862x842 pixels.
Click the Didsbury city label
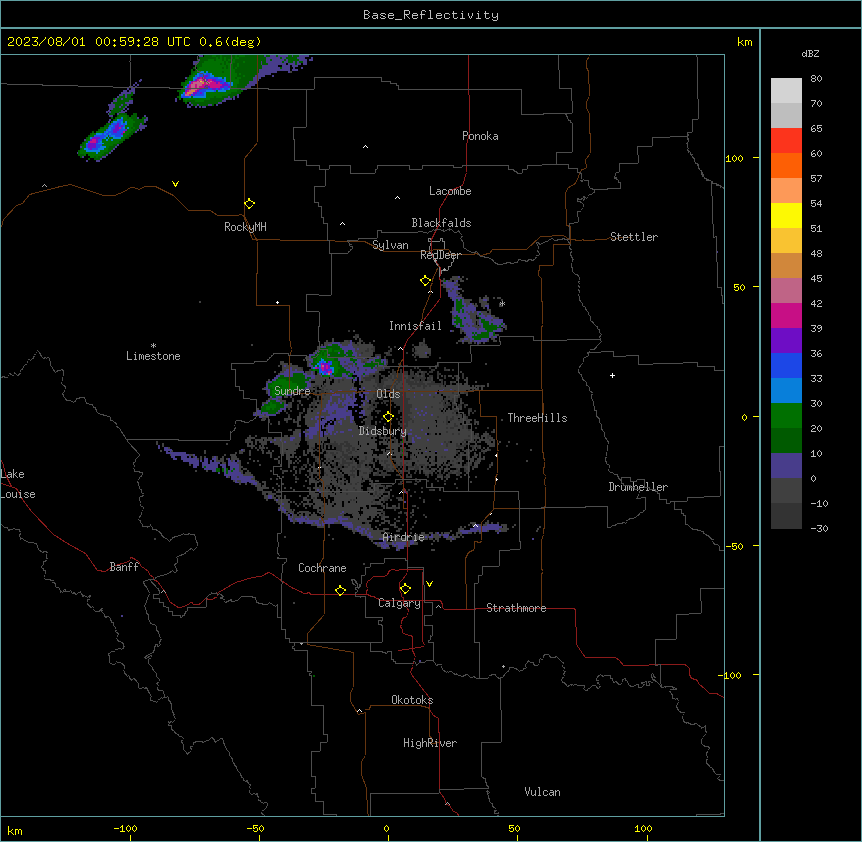[383, 431]
